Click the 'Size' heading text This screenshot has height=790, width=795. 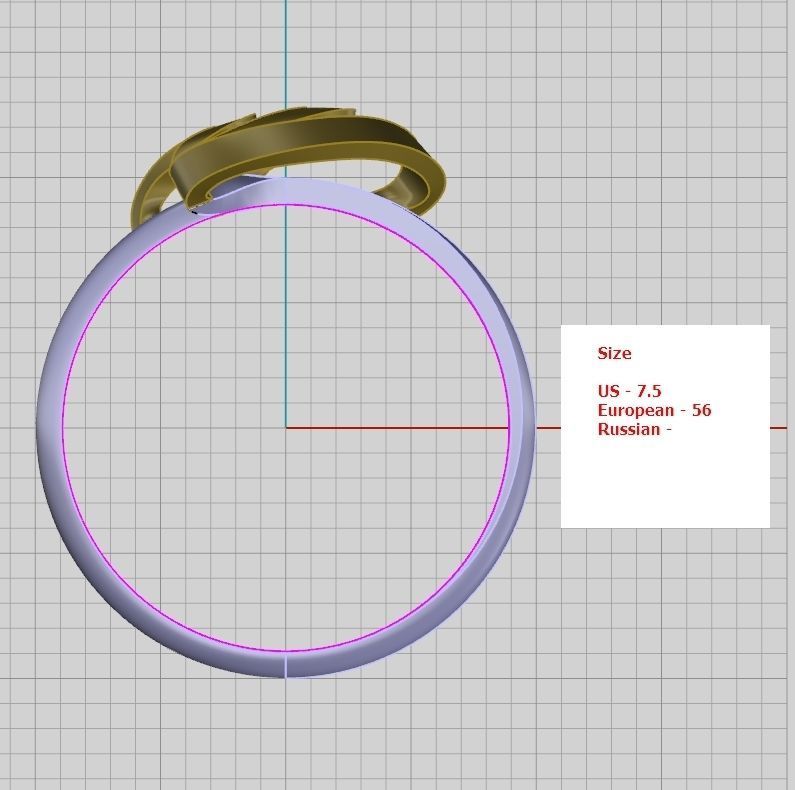click(614, 353)
